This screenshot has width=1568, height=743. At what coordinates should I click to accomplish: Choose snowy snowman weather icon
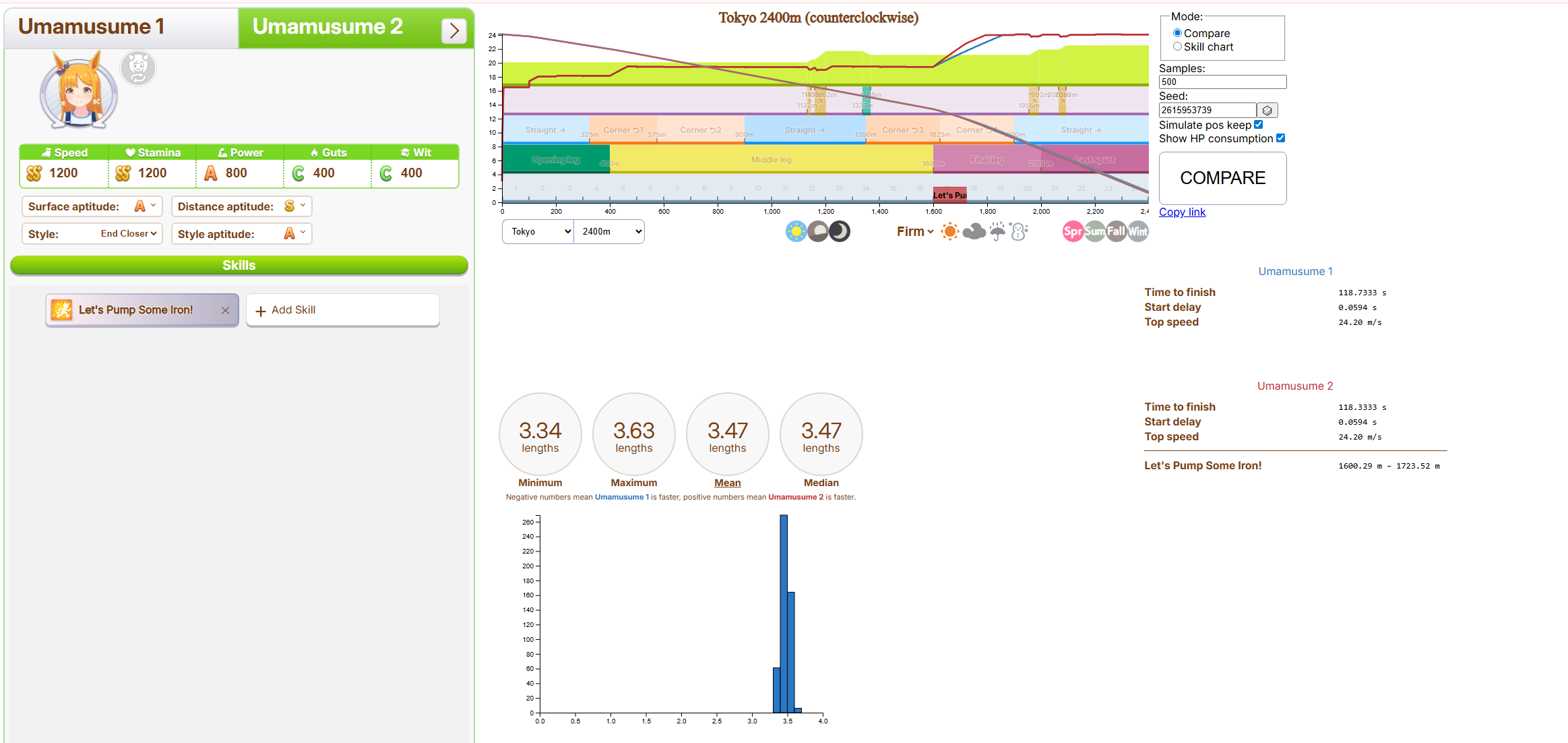[1020, 232]
